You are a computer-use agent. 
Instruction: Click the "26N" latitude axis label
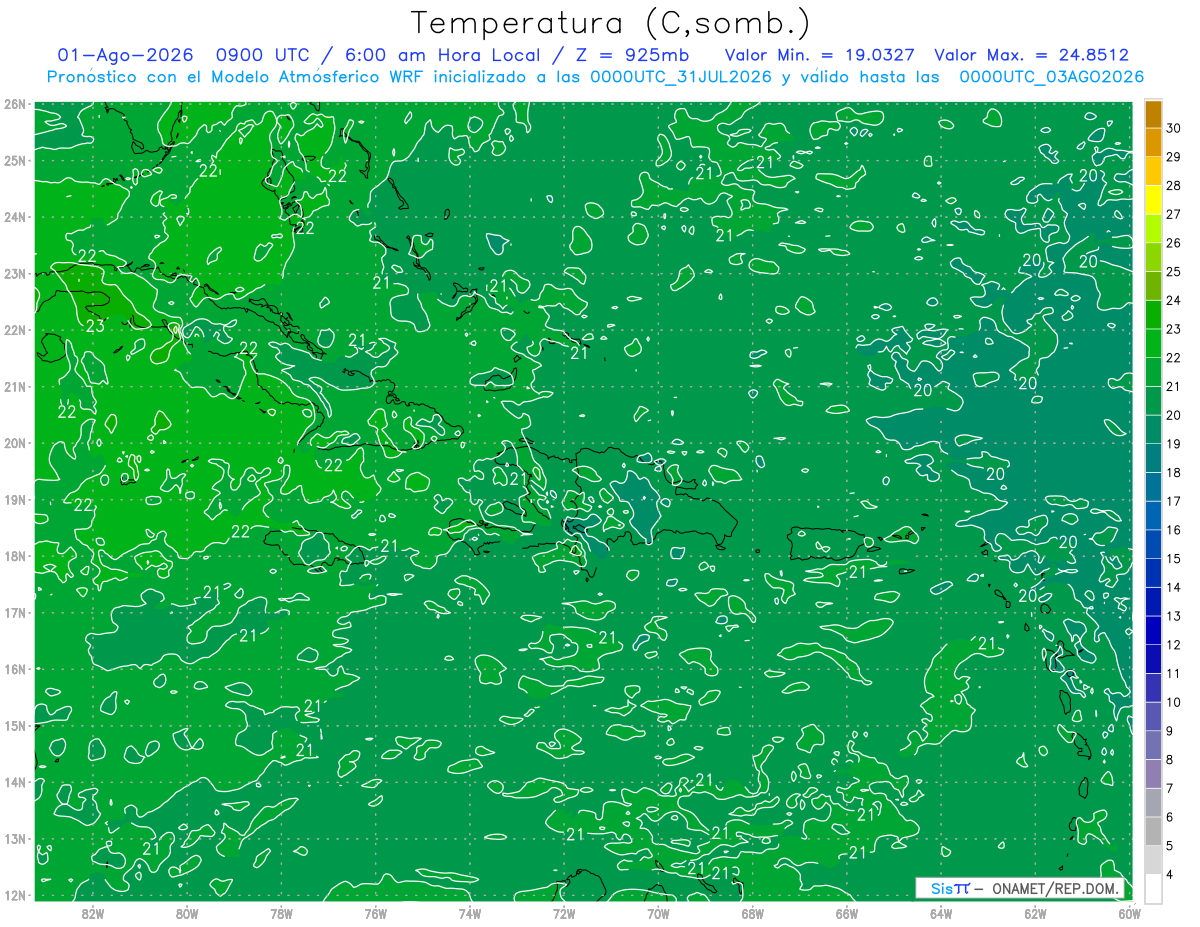[x=15, y=104]
